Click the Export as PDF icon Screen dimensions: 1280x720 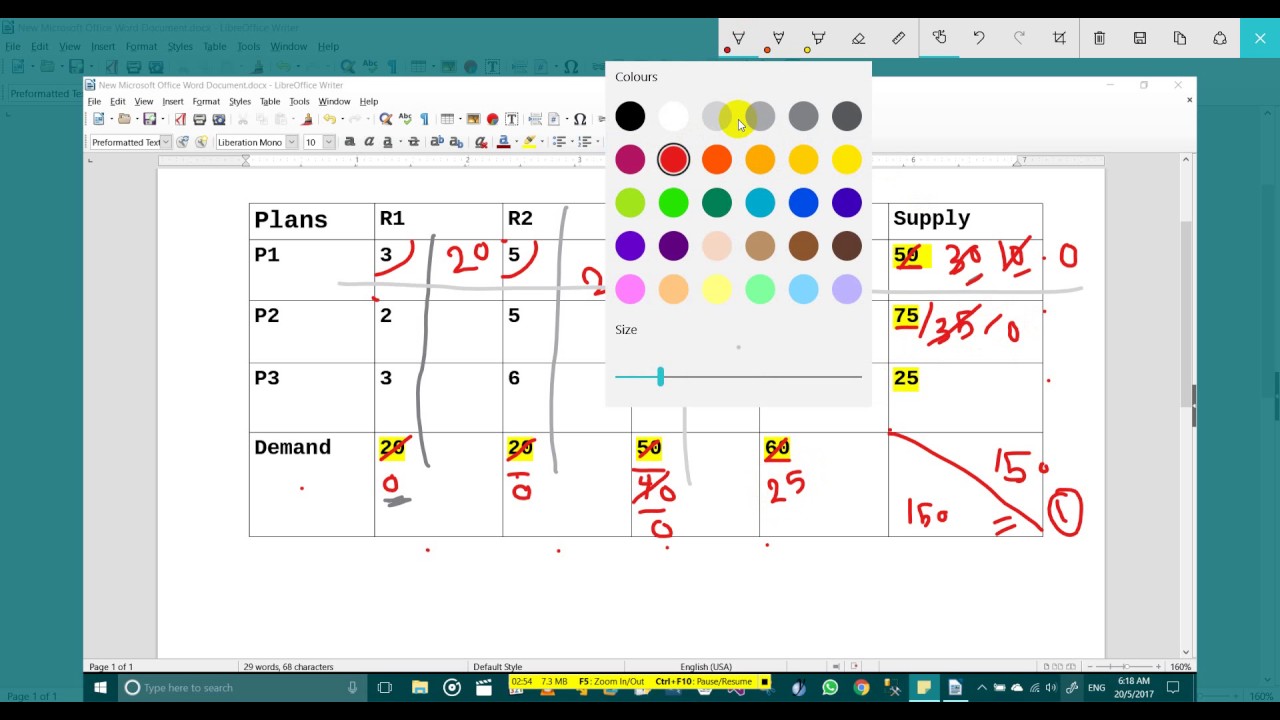click(180, 119)
